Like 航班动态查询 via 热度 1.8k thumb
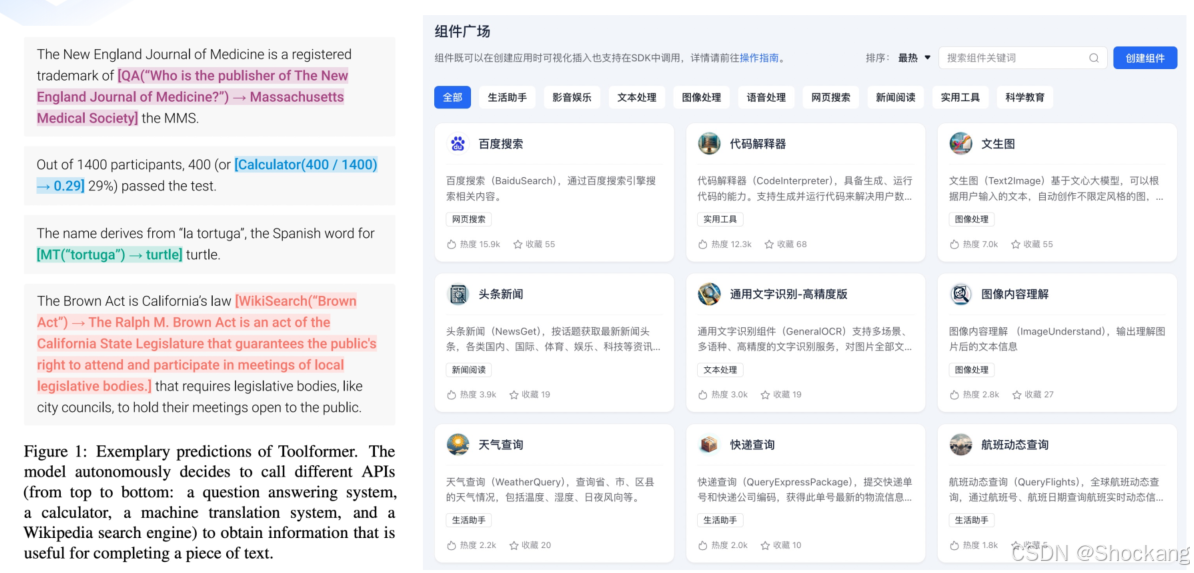The image size is (1194, 573). point(953,546)
